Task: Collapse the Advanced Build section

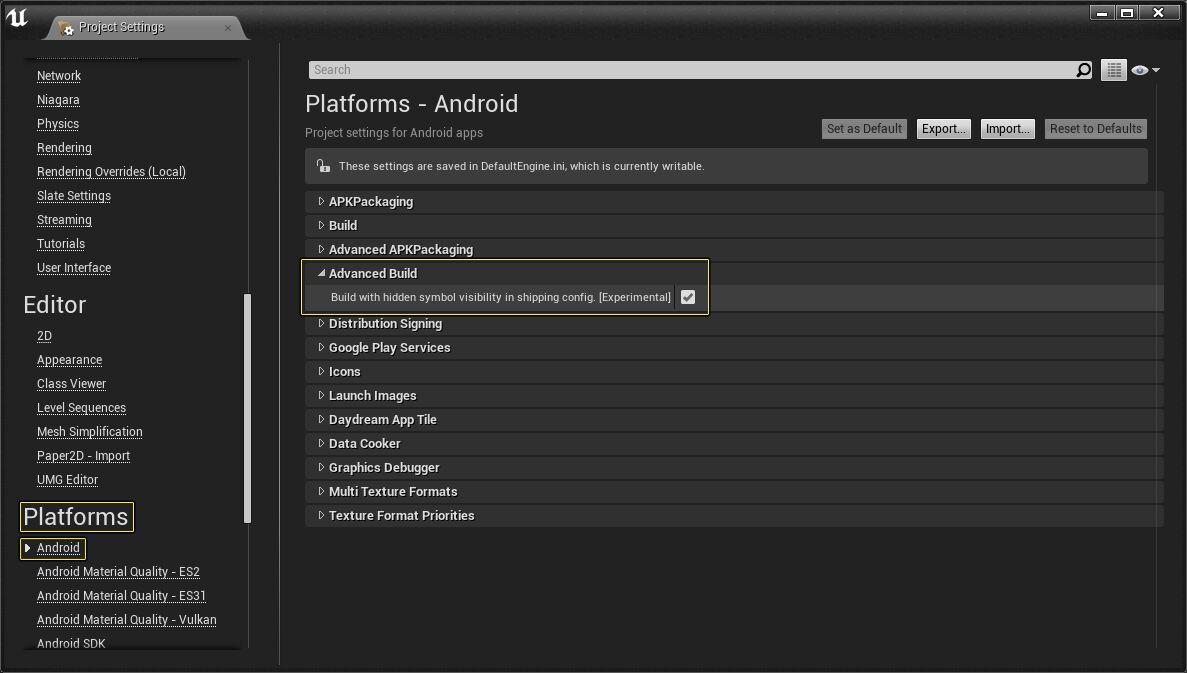Action: coord(321,273)
